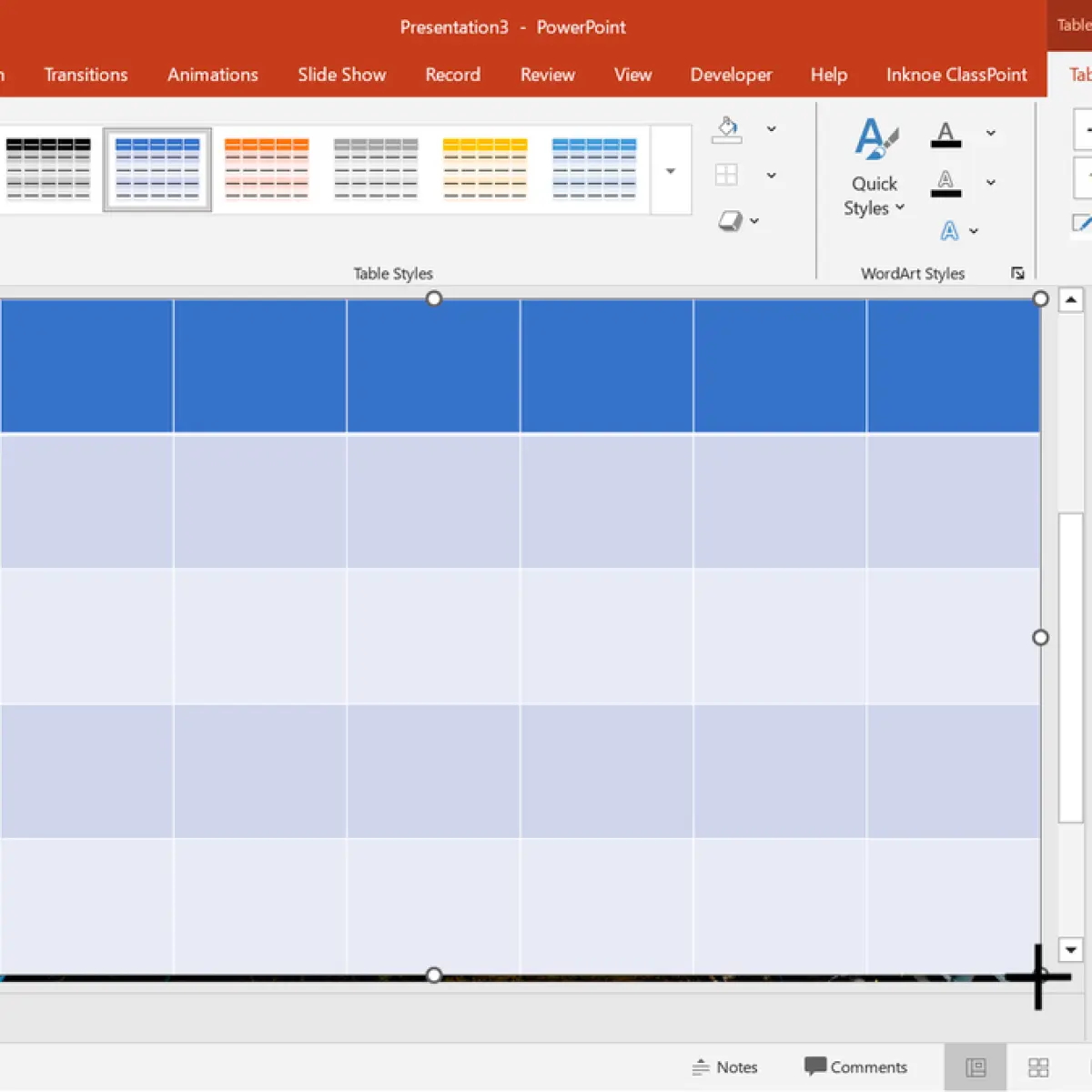Open the Text Outline dropdown arrow
The height and width of the screenshot is (1092, 1092).
tap(991, 183)
